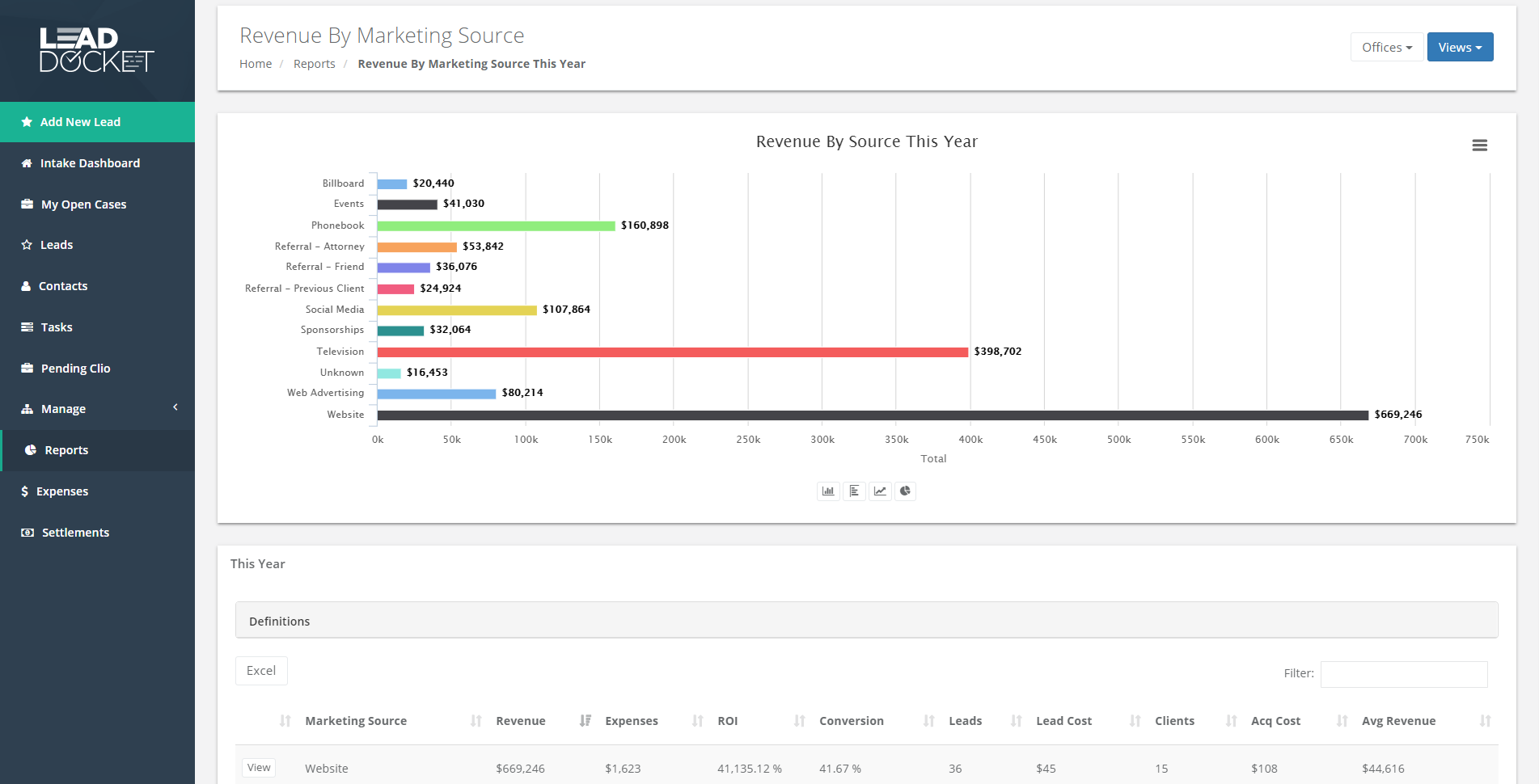Image resolution: width=1539 pixels, height=784 pixels.
Task: Open the Views dropdown
Action: [x=1460, y=46]
